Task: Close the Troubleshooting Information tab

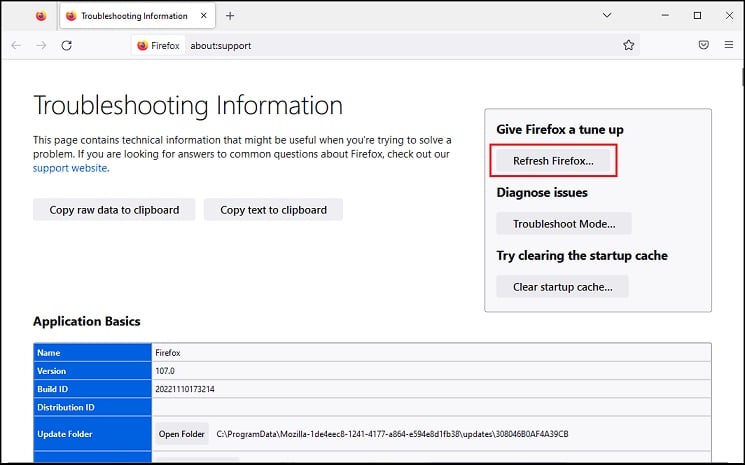Action: tap(203, 16)
